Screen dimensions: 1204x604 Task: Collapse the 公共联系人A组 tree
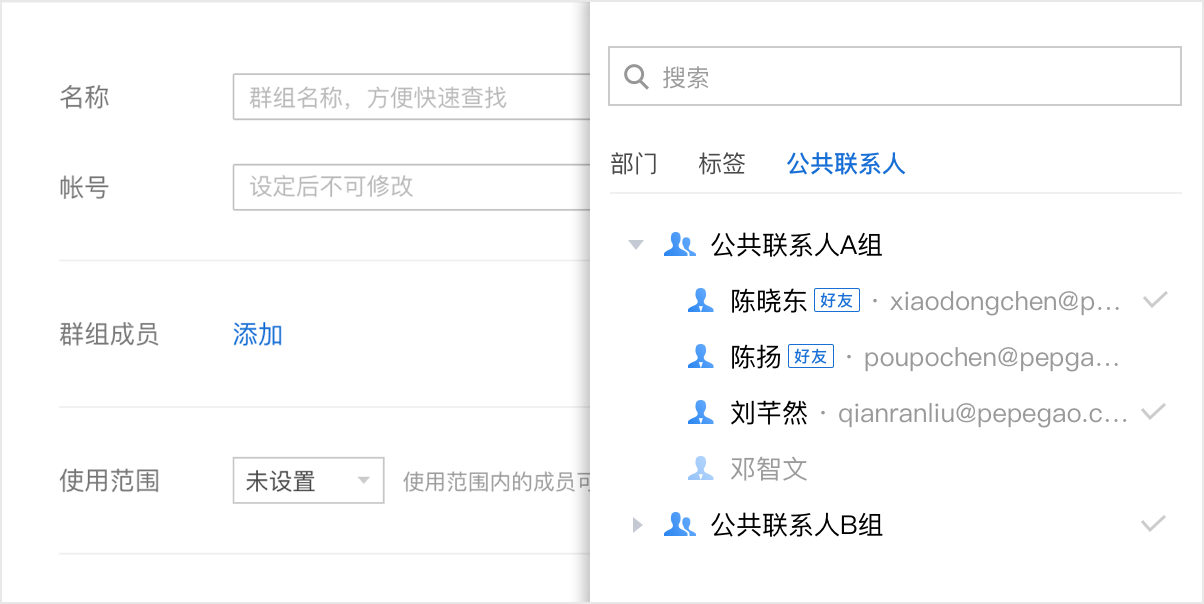point(637,243)
